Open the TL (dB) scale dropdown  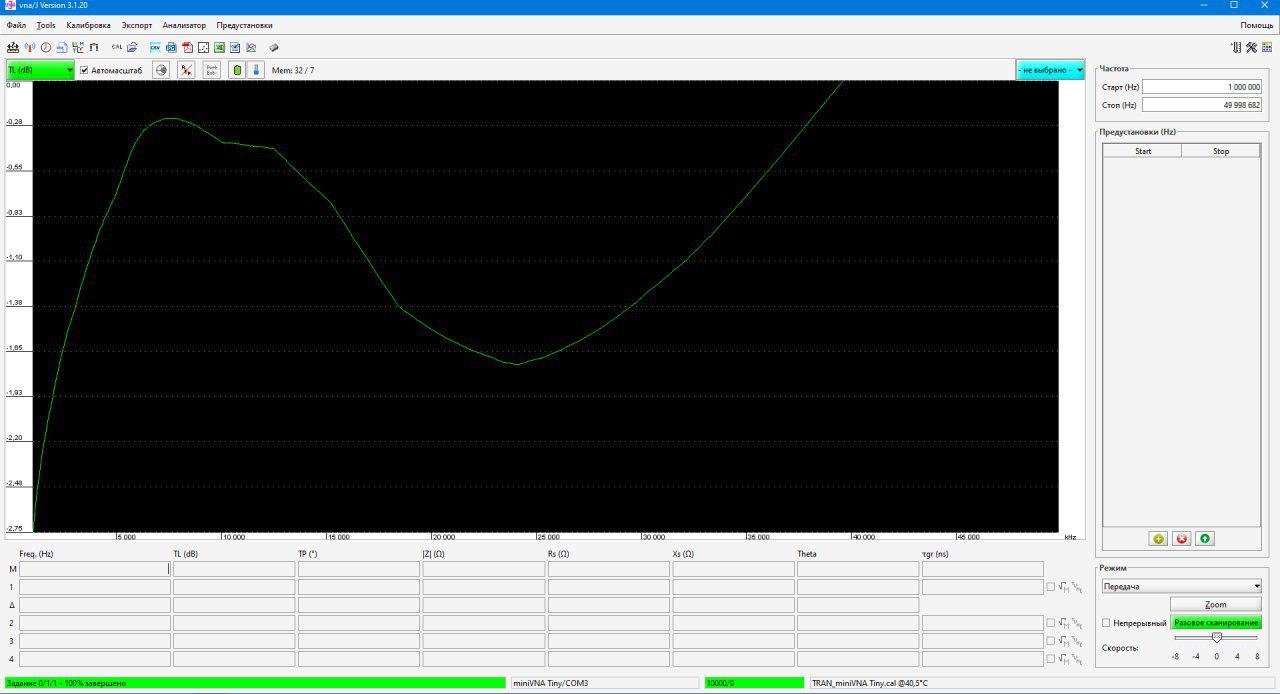[40, 70]
